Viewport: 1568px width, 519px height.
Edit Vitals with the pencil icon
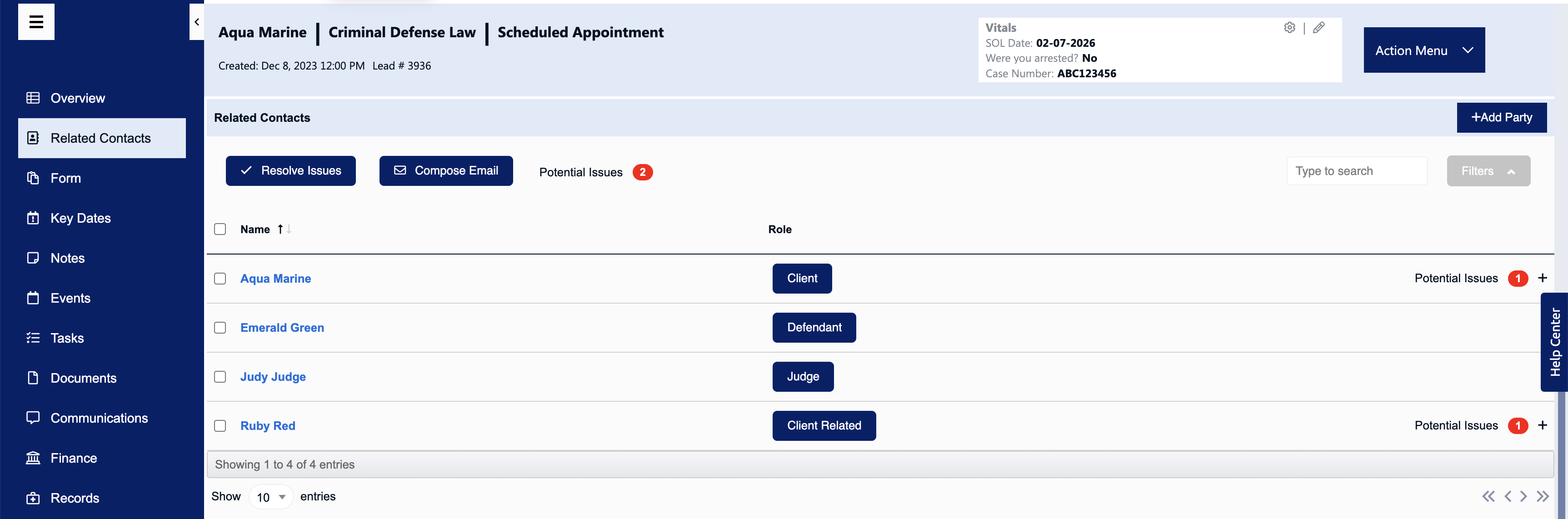click(x=1318, y=27)
